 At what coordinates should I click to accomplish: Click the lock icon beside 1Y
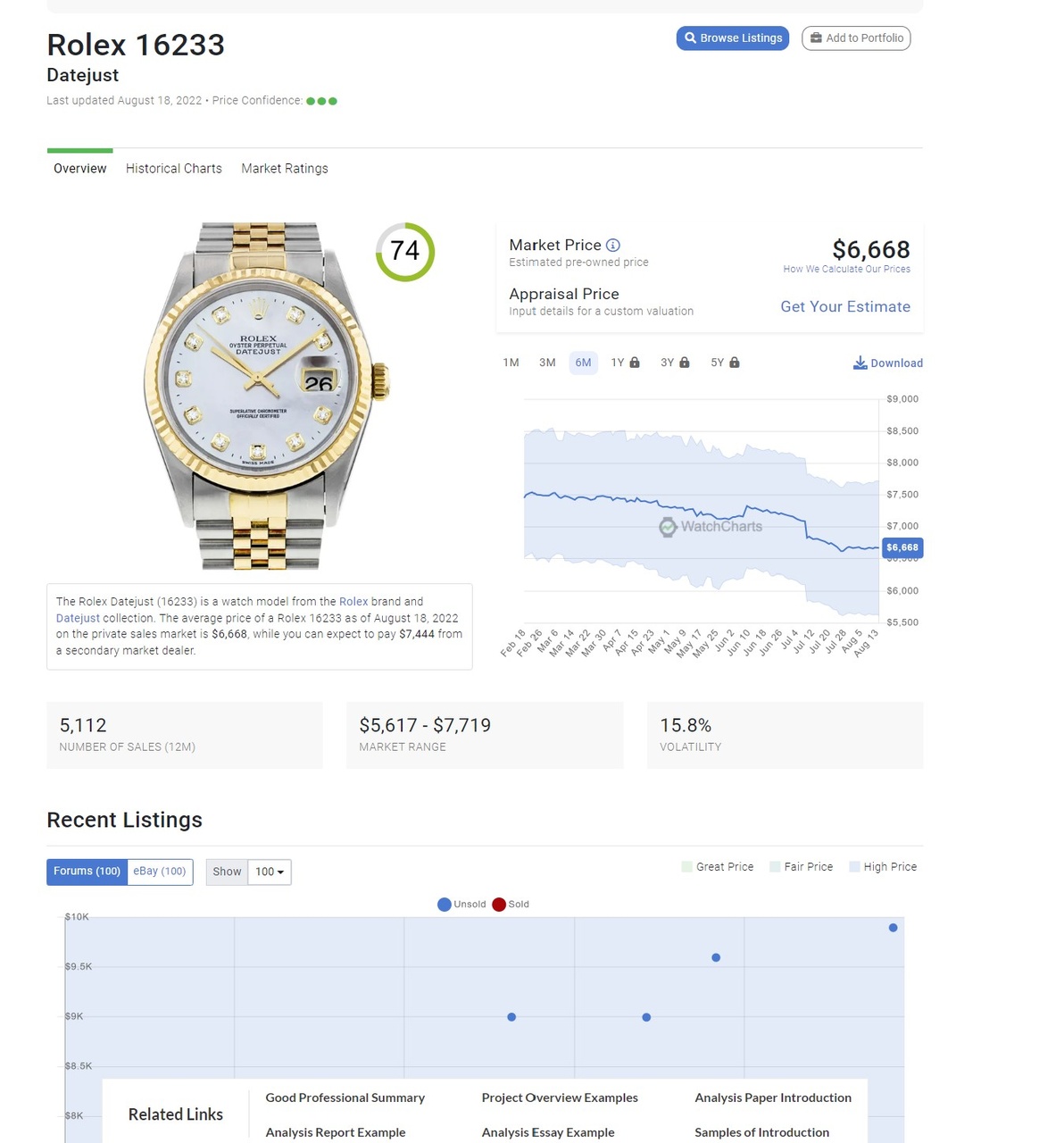click(x=635, y=363)
